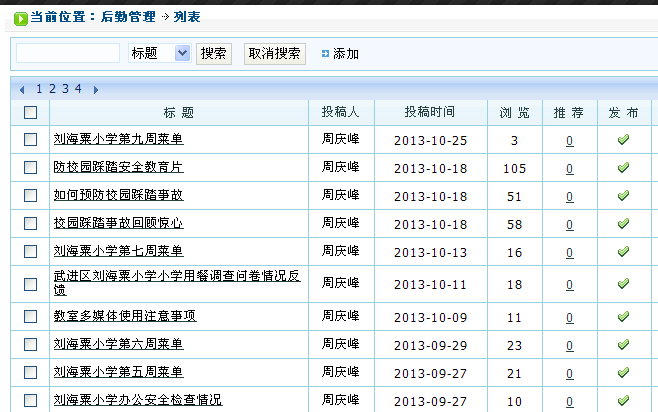Click recommend value 0 for 刘海粟小学第六周菜单

pyautogui.click(x=569, y=346)
